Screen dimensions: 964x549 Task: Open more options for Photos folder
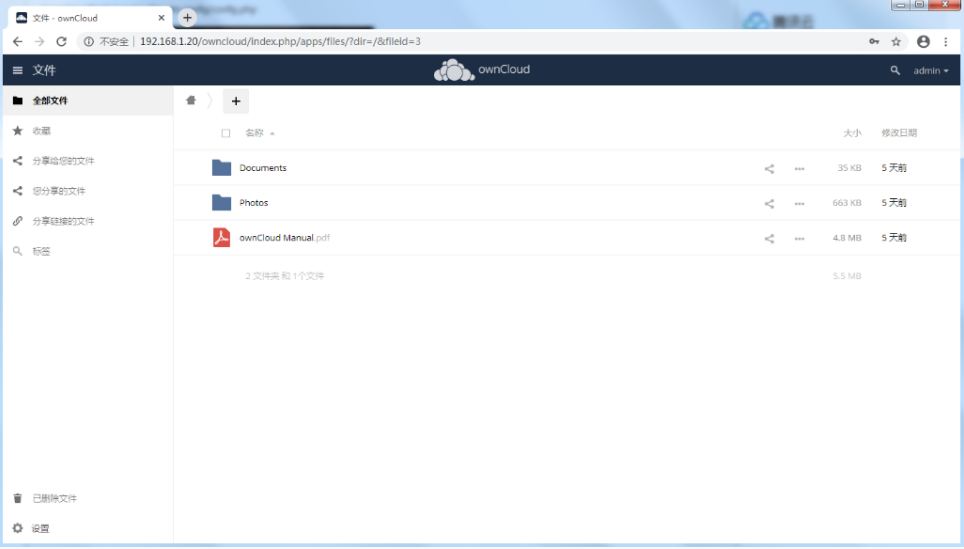(799, 204)
